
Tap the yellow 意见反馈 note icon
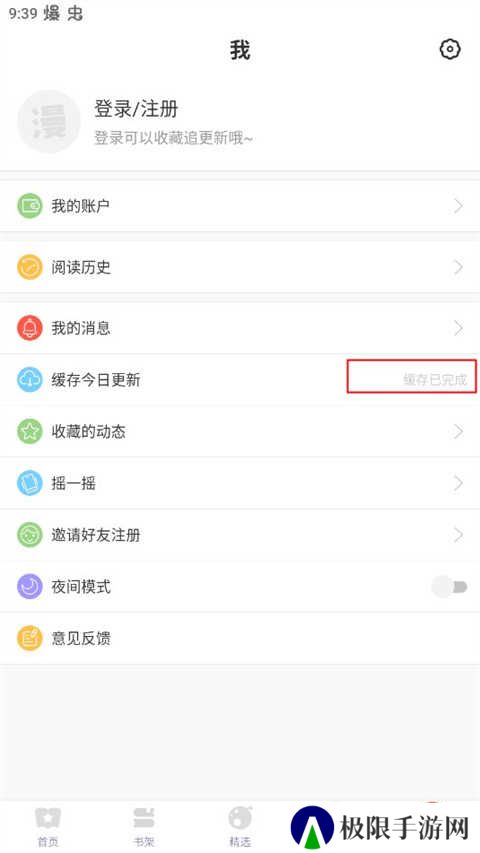tap(29, 638)
